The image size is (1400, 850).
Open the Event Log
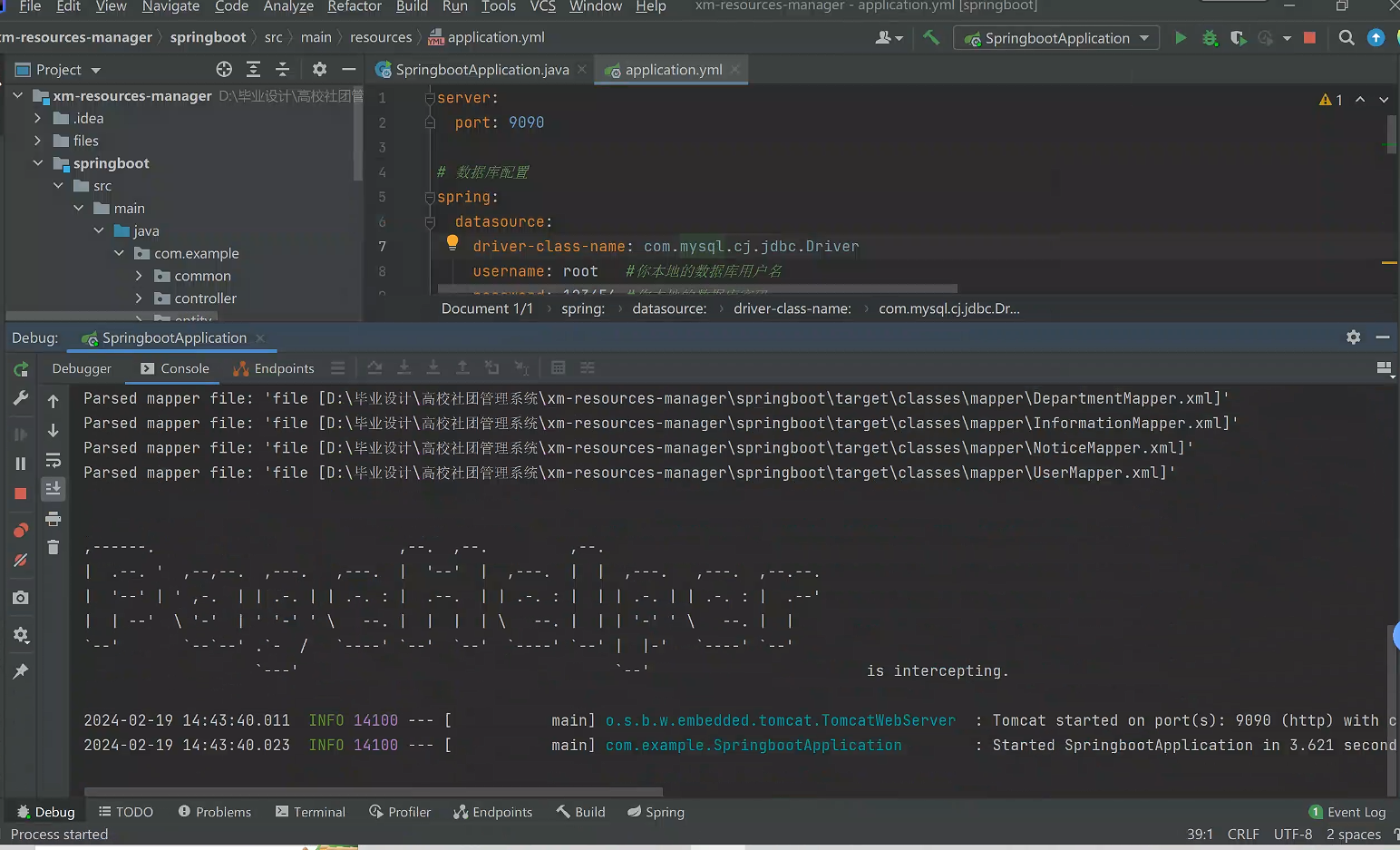coord(1347,812)
